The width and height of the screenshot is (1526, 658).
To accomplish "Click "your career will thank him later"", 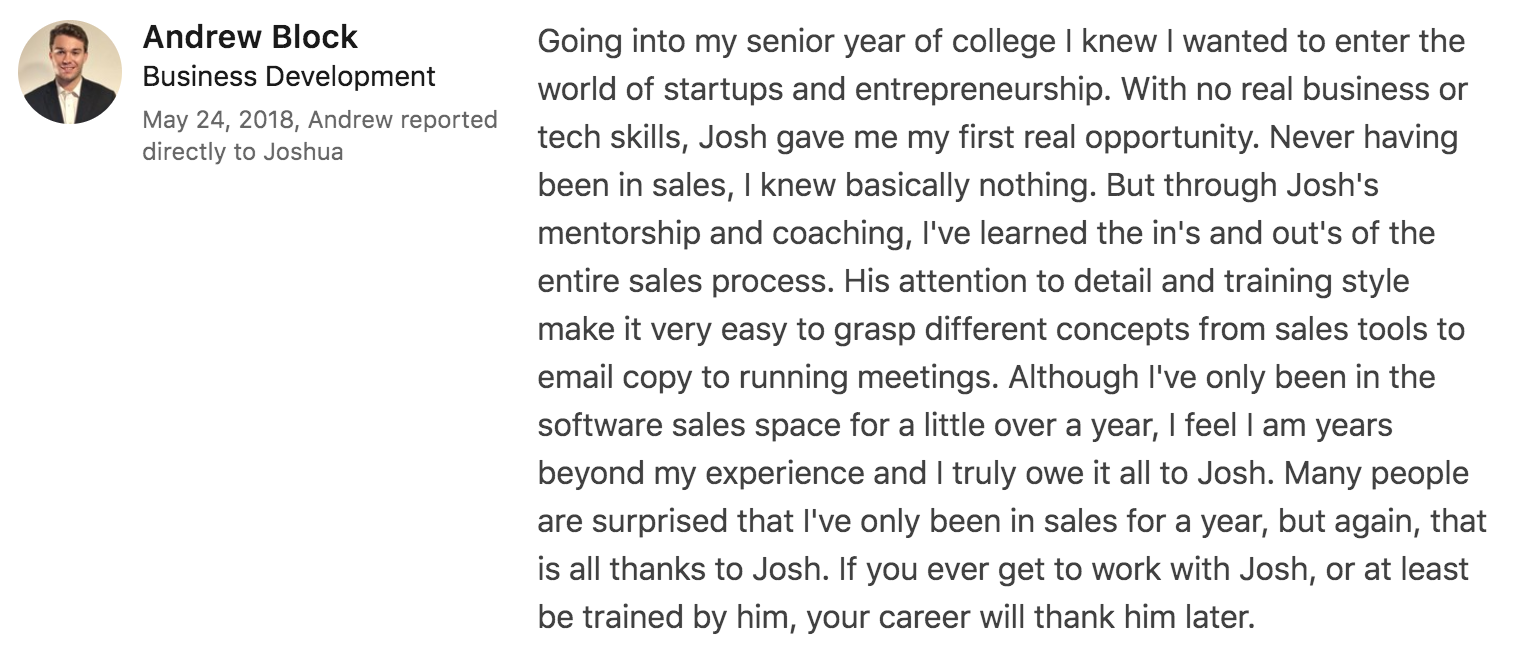I will (1029, 618).
